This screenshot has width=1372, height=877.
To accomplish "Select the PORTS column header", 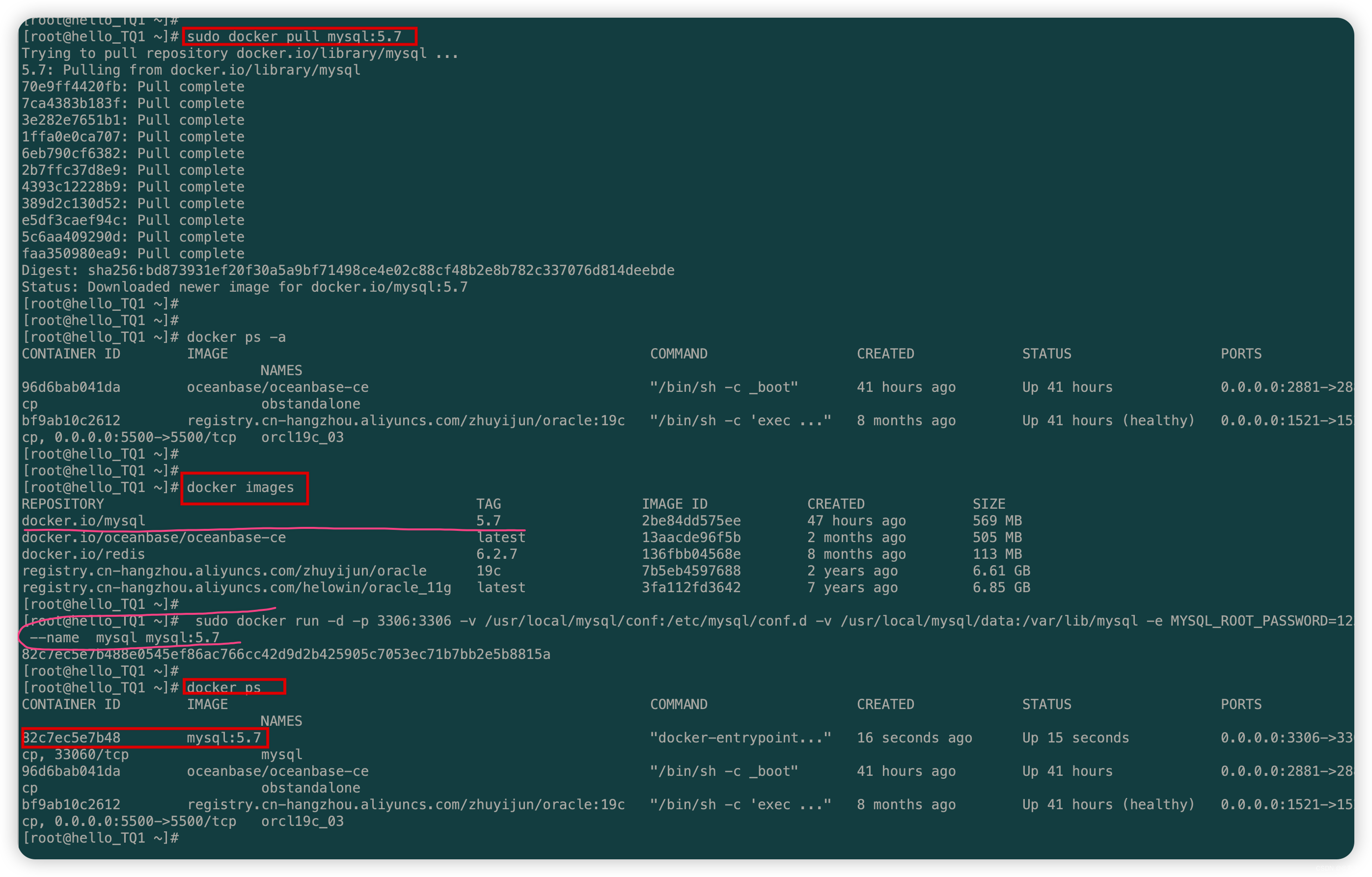I will [1241, 354].
